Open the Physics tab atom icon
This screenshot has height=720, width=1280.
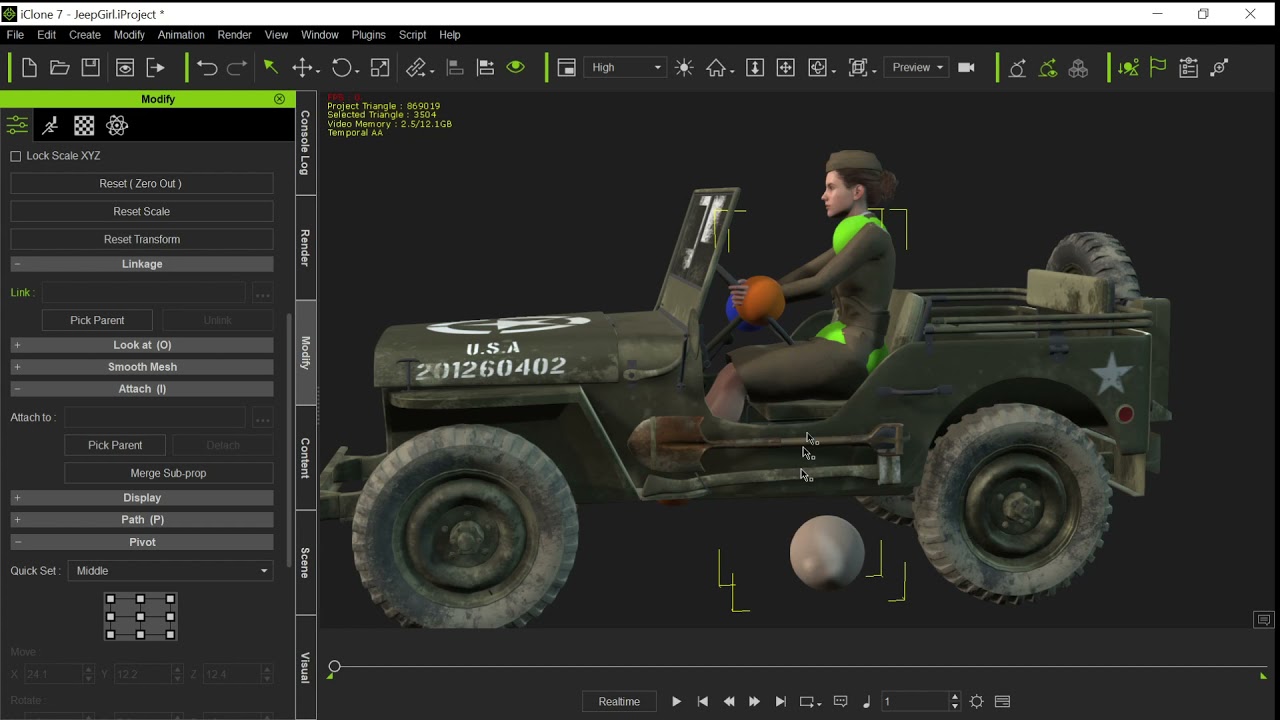coord(117,125)
